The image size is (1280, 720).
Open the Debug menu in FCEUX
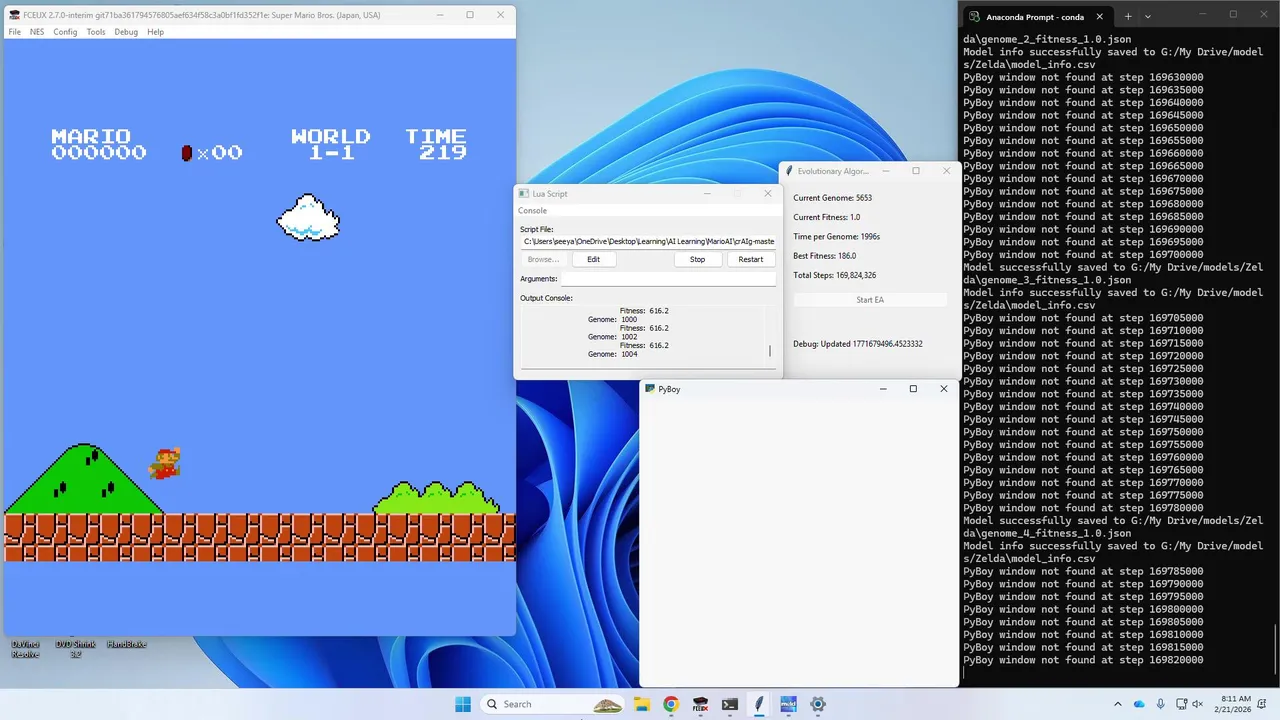pyautogui.click(x=126, y=32)
